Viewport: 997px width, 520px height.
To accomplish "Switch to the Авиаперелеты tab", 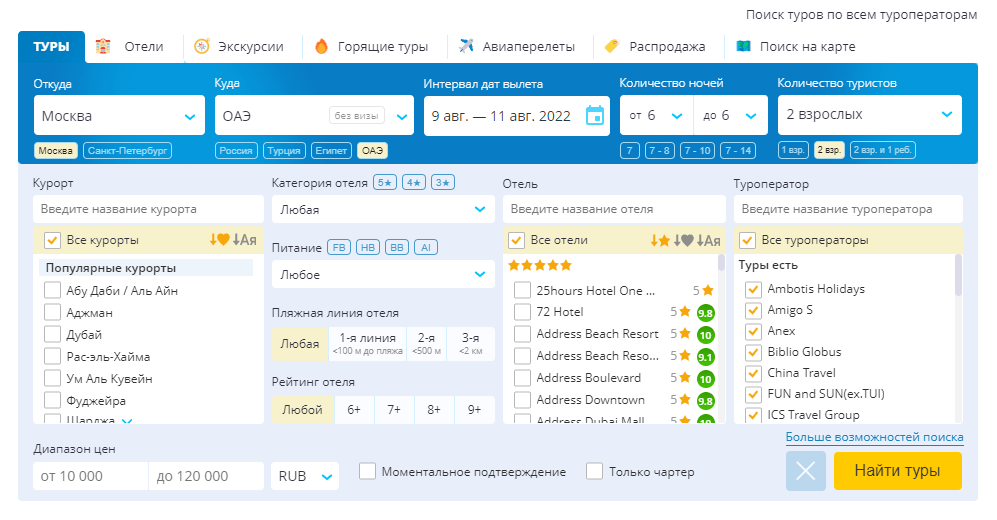I will point(528,46).
